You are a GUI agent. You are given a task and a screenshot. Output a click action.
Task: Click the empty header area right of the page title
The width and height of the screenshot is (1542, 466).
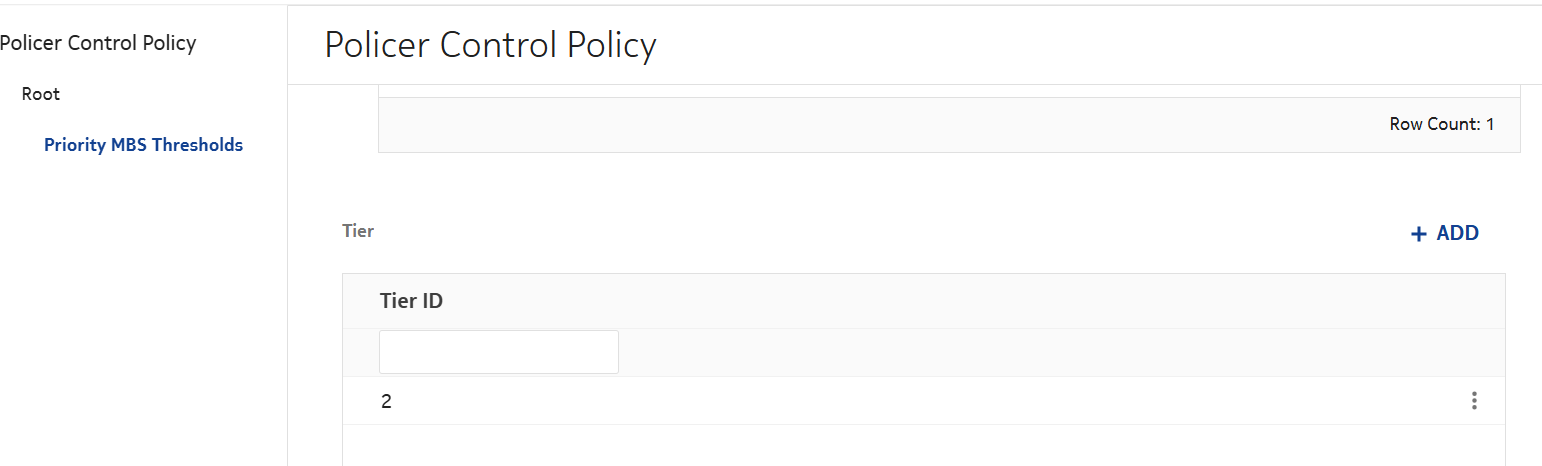[x=1100, y=46]
